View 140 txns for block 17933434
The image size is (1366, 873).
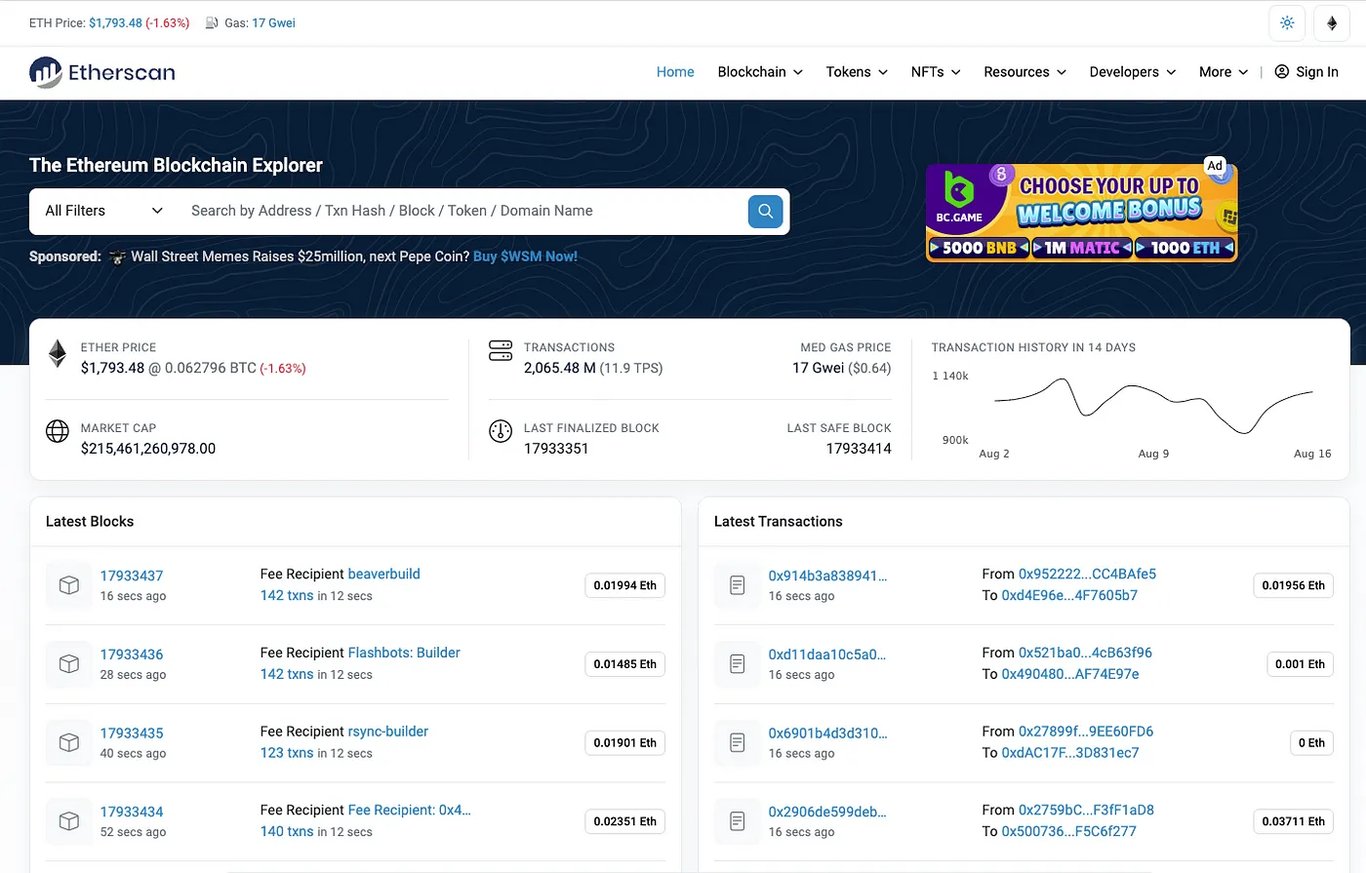coord(287,831)
